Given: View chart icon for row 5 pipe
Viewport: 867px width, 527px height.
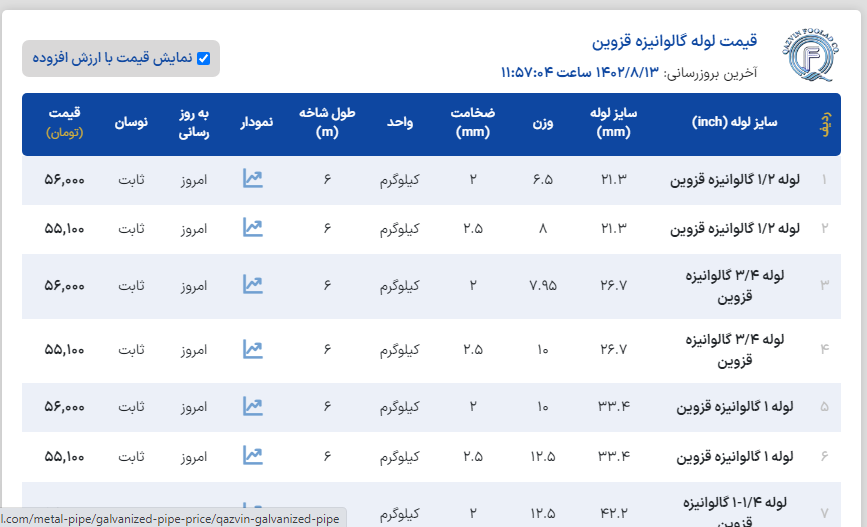Looking at the screenshot, I should pyautogui.click(x=252, y=407).
